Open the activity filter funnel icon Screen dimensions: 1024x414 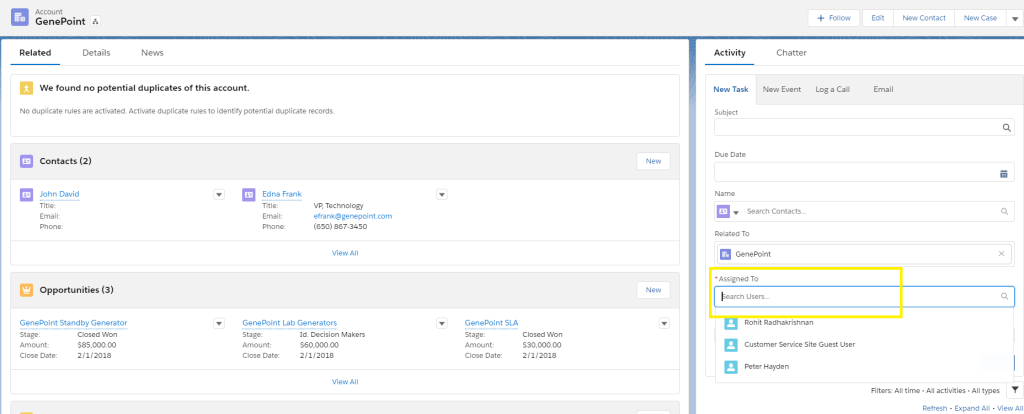coord(1014,390)
